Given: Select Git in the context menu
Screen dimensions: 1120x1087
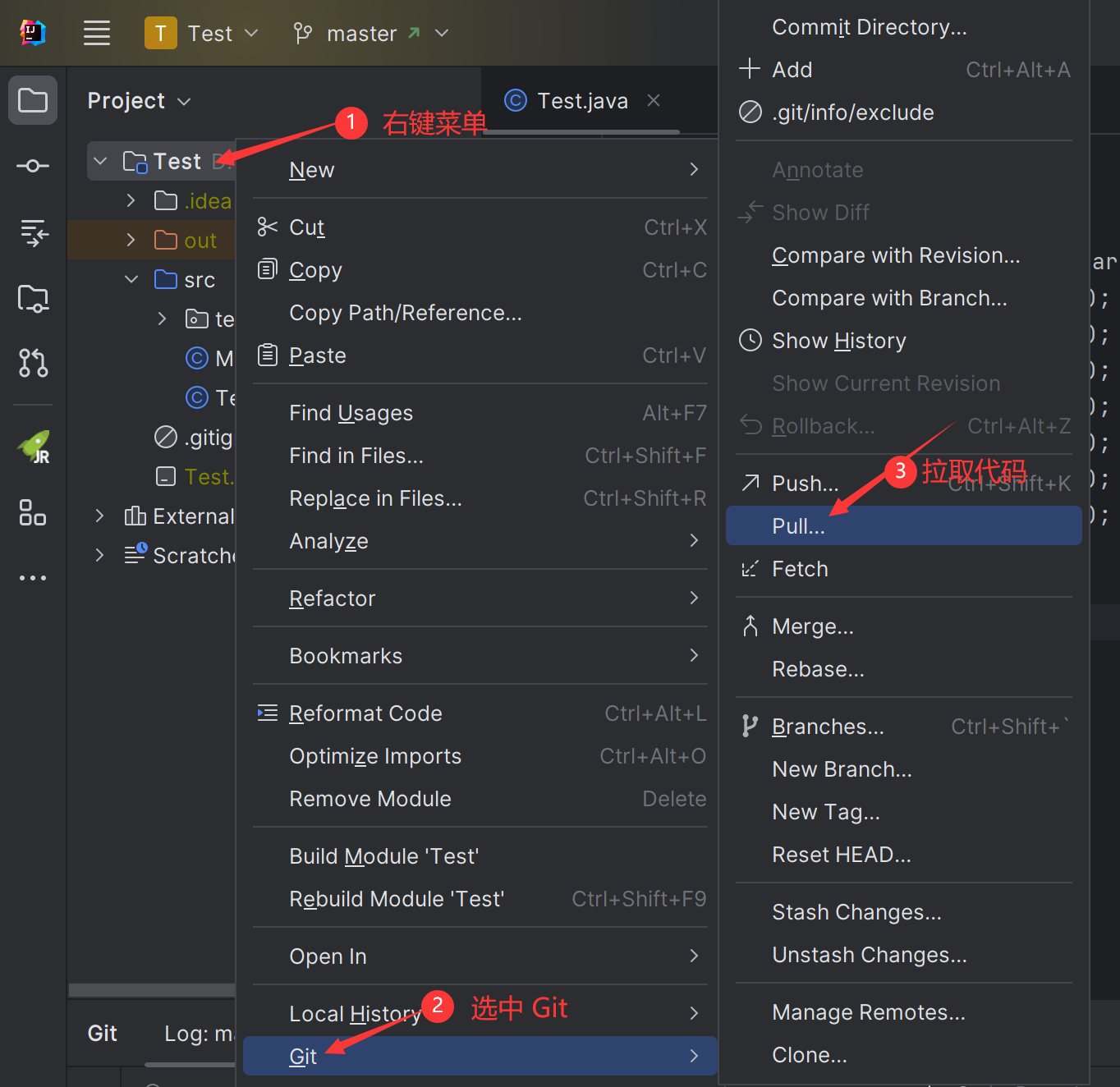Looking at the screenshot, I should (x=480, y=1056).
